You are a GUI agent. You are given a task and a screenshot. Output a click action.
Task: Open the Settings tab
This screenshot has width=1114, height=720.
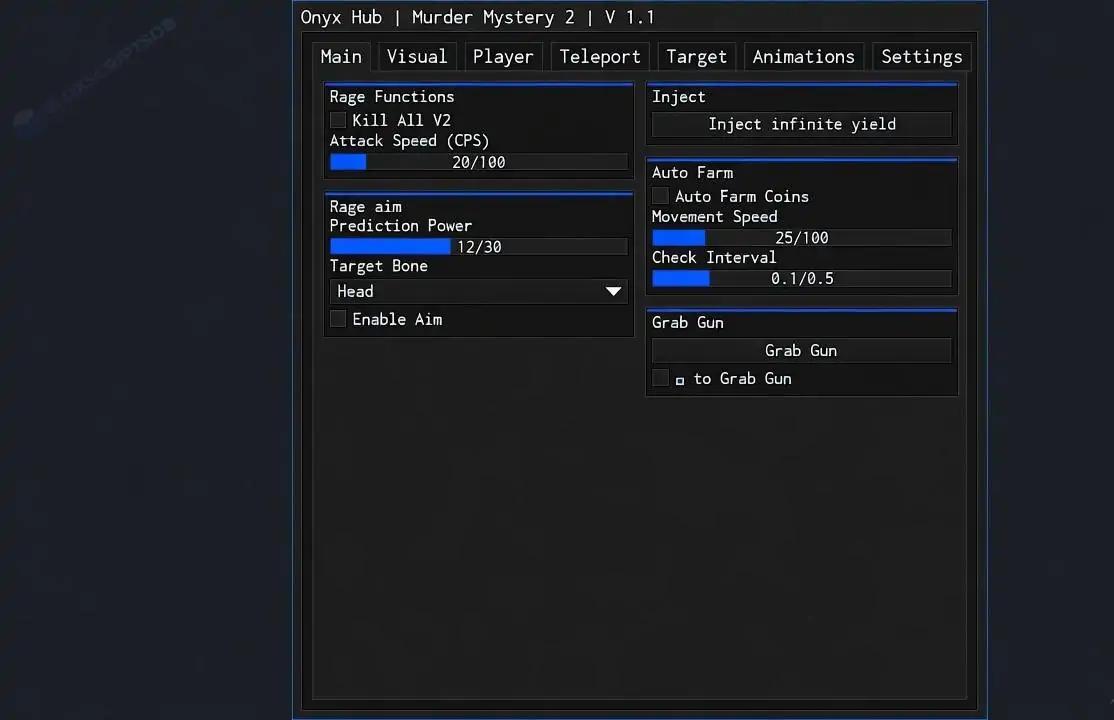pos(921,57)
